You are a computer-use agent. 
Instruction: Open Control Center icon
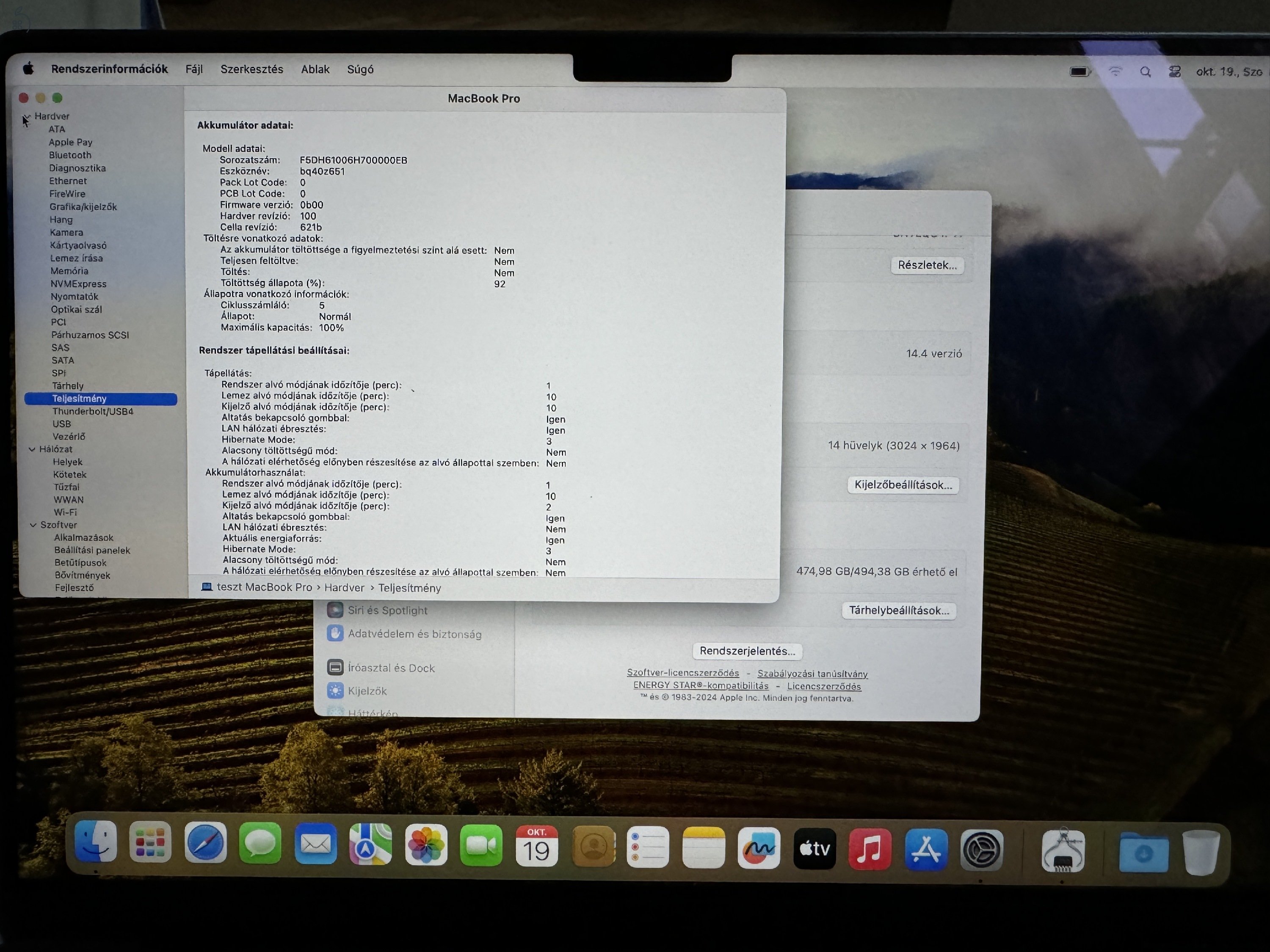coord(1175,71)
